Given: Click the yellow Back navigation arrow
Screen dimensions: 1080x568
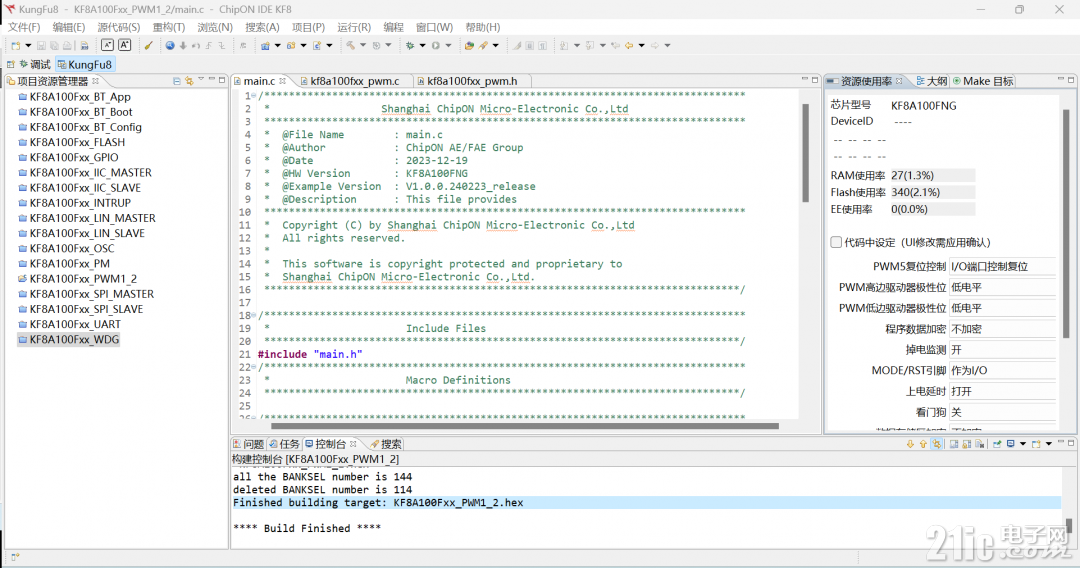Looking at the screenshot, I should 628,45.
